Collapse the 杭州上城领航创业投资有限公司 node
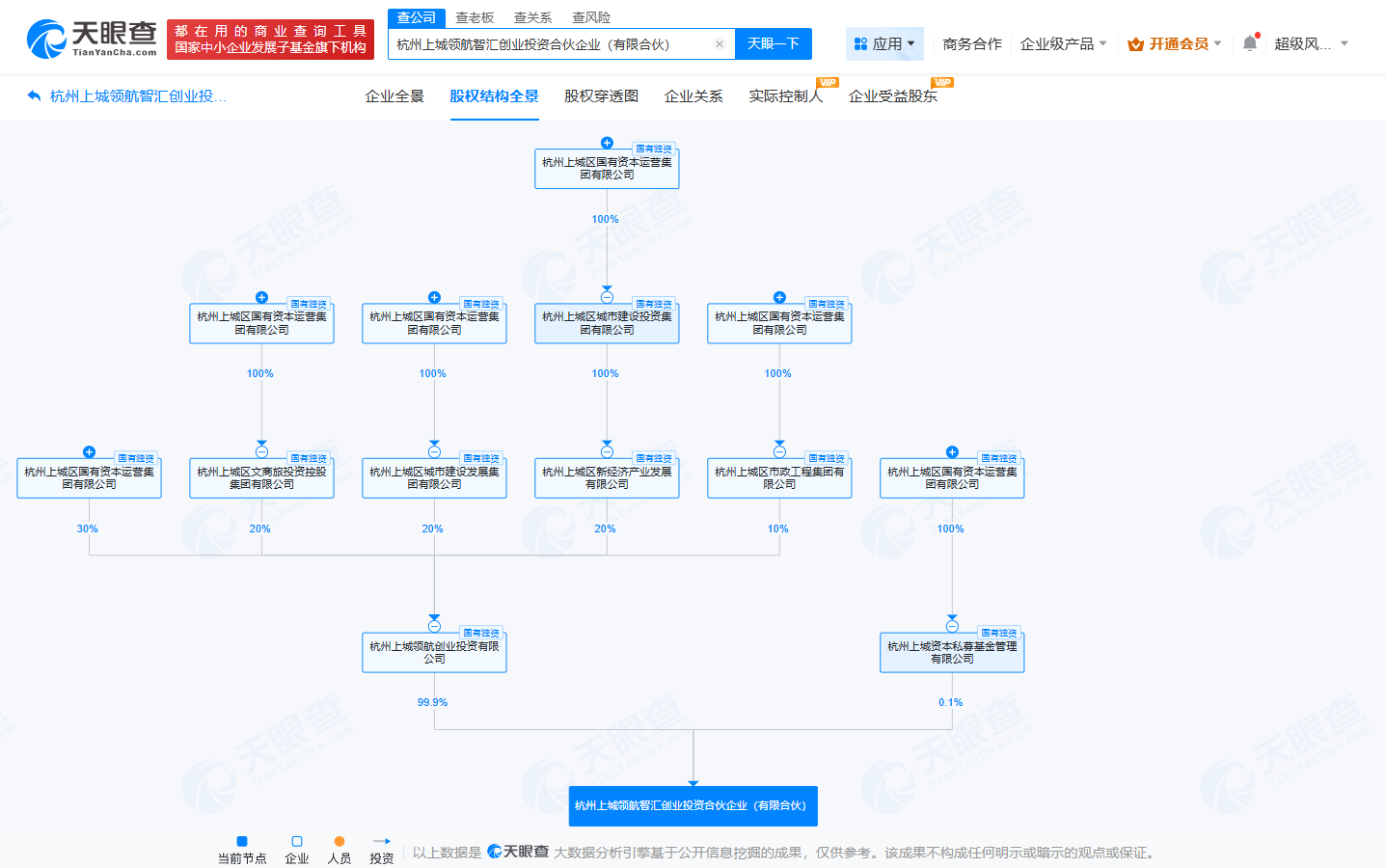Viewport: 1386px width, 868px height. pyautogui.click(x=434, y=624)
